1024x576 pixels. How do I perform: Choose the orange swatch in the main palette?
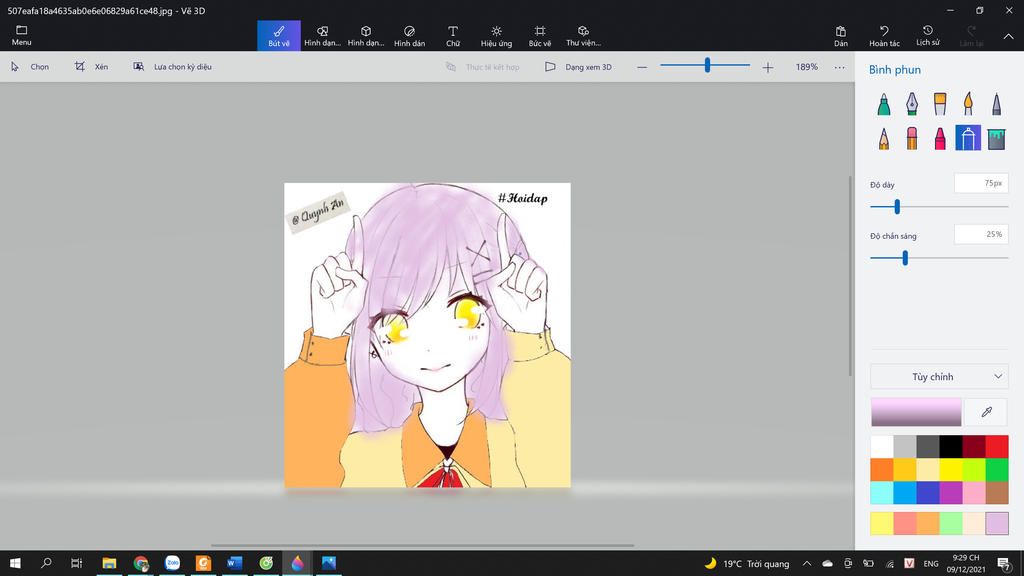point(882,470)
